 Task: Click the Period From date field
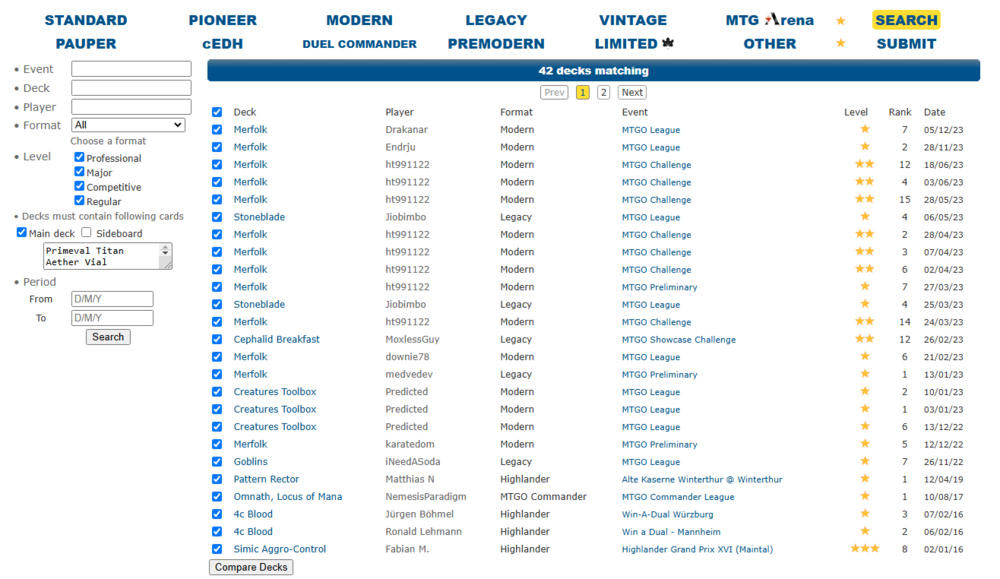click(x=112, y=299)
